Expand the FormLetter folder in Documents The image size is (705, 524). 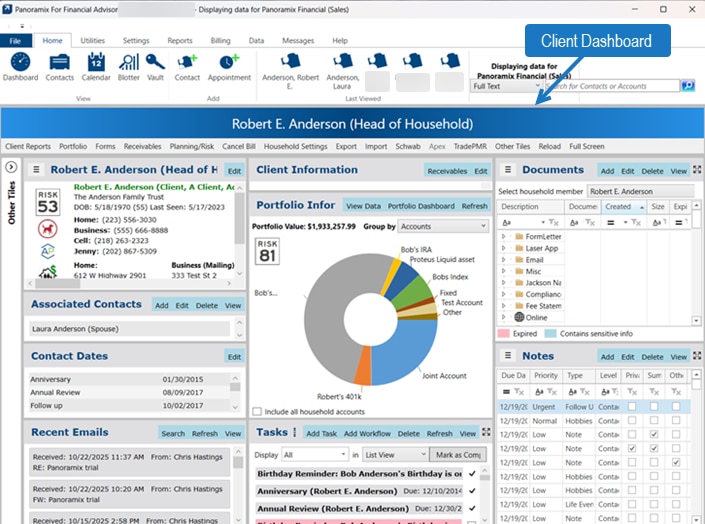pos(503,237)
